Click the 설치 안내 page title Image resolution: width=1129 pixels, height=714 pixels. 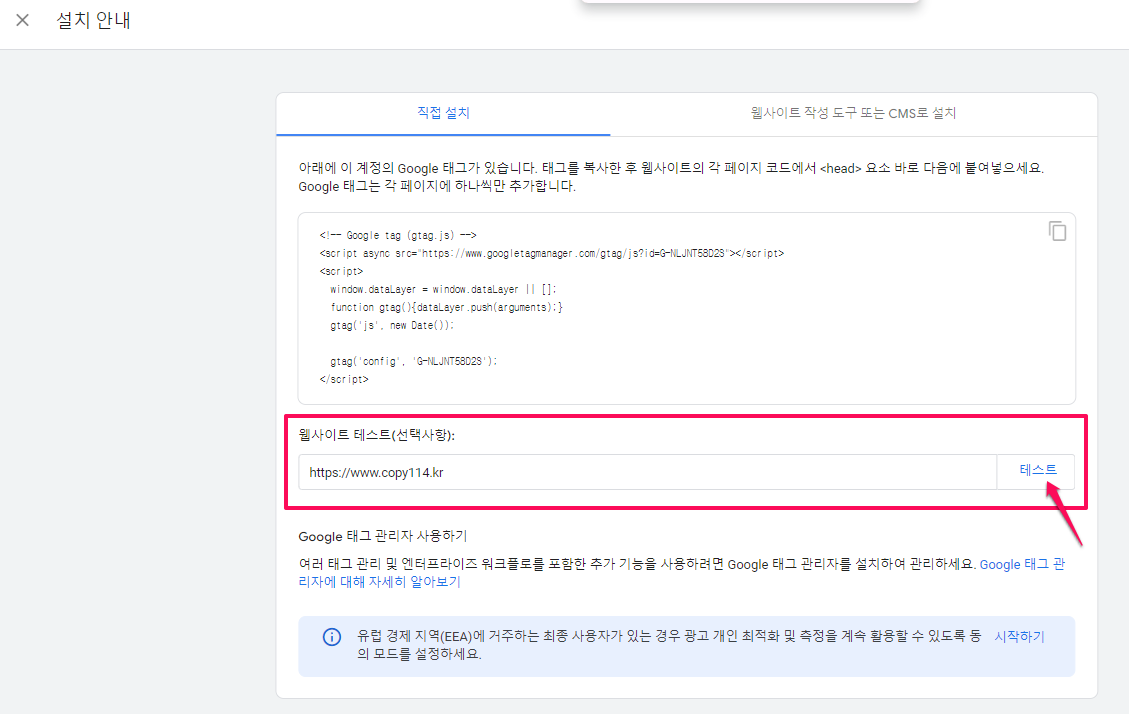pos(93,20)
